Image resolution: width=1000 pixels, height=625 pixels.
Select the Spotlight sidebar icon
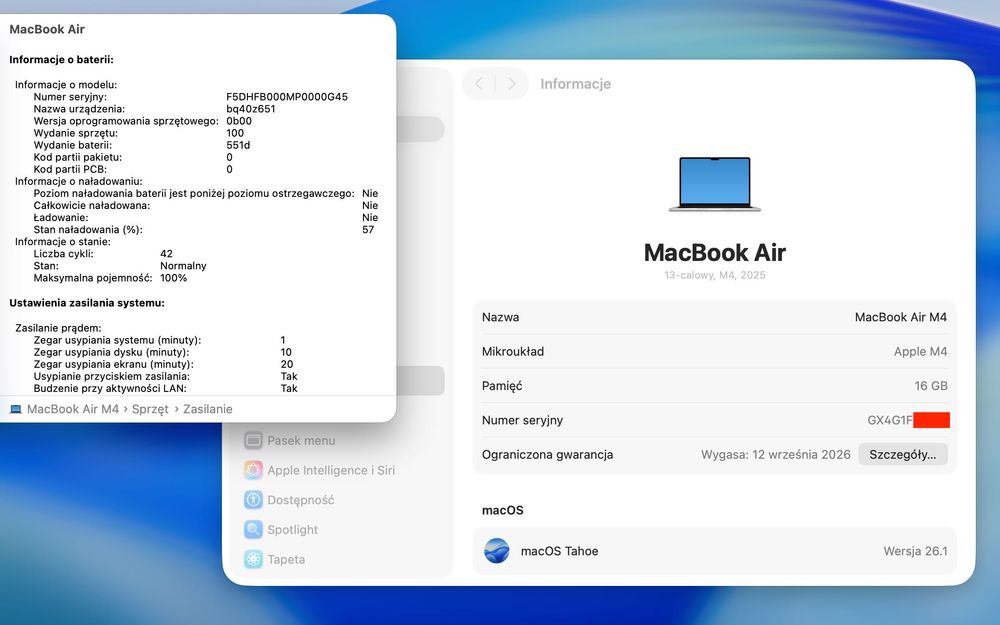click(253, 529)
